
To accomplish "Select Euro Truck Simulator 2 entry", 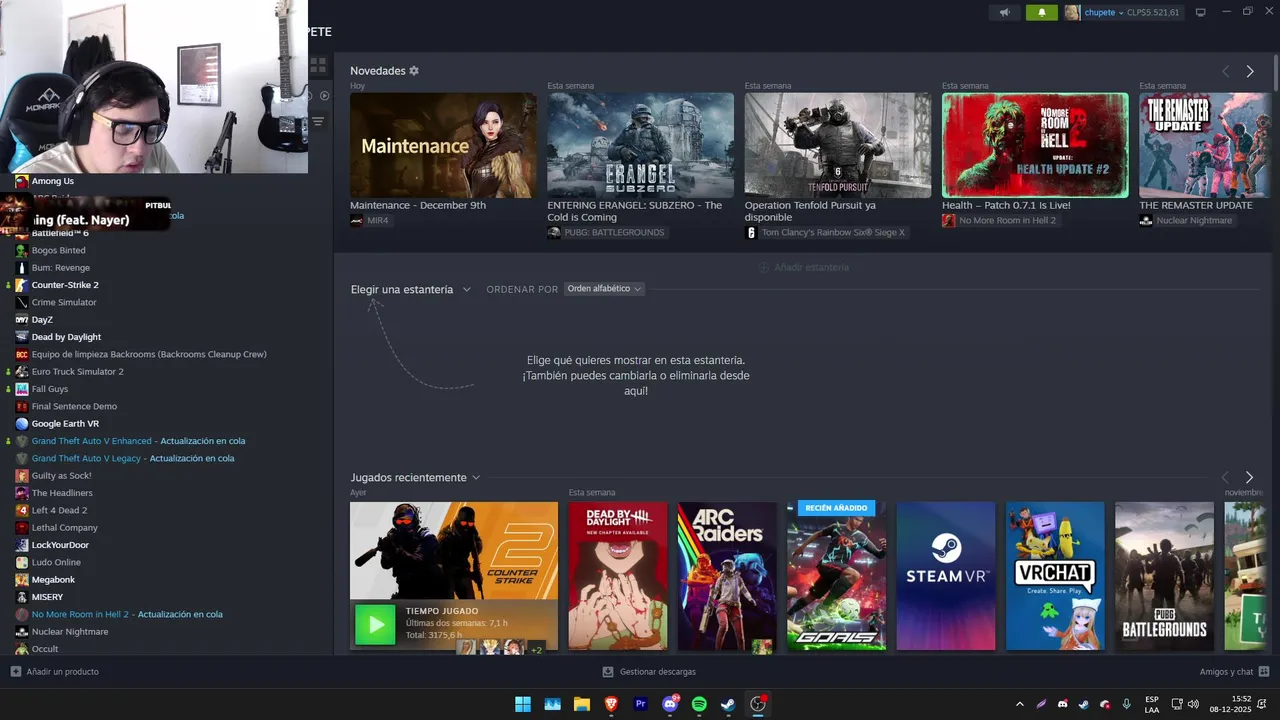I will (x=77, y=372).
